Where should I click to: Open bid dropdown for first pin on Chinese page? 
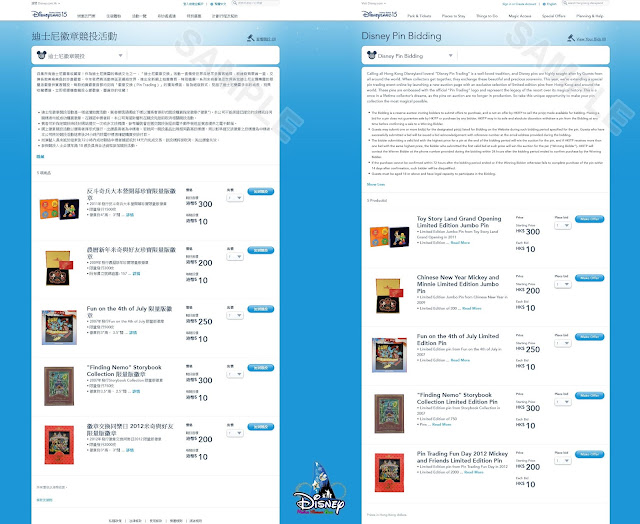pyautogui.click(x=235, y=198)
